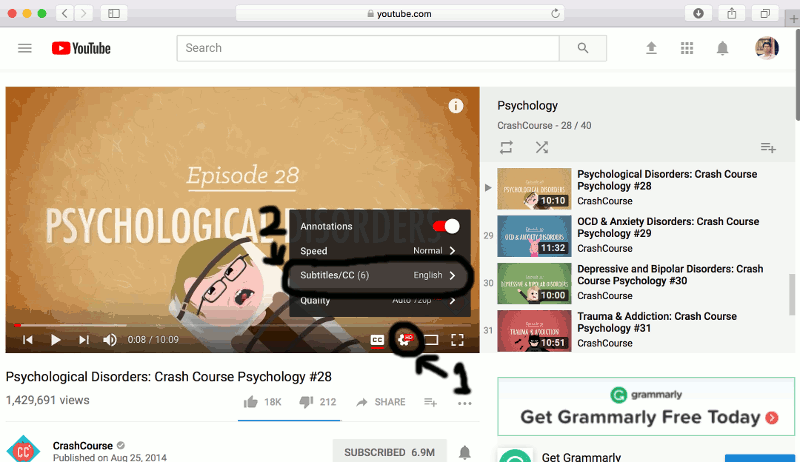Show Safari downloads
Image resolution: width=800 pixels, height=462 pixels.
(x=698, y=13)
